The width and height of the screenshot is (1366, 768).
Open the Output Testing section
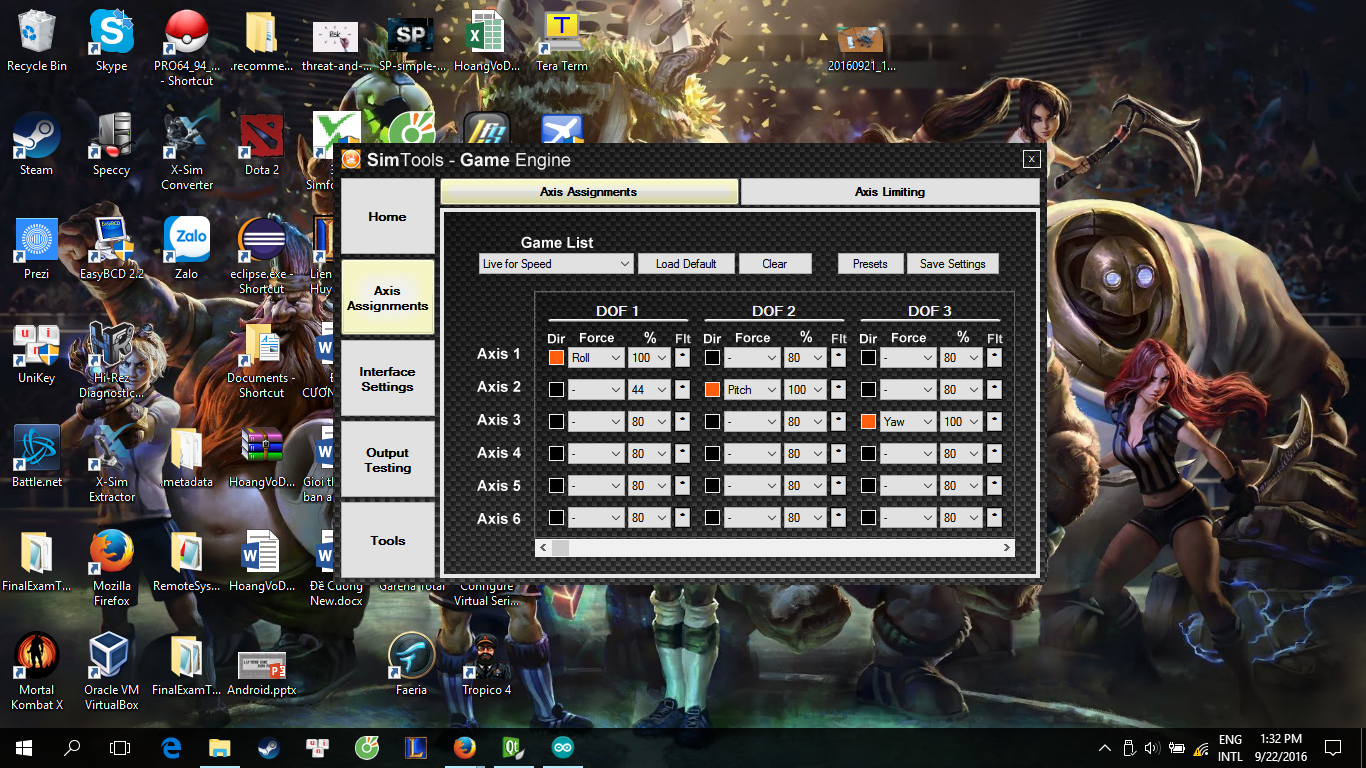pos(387,460)
